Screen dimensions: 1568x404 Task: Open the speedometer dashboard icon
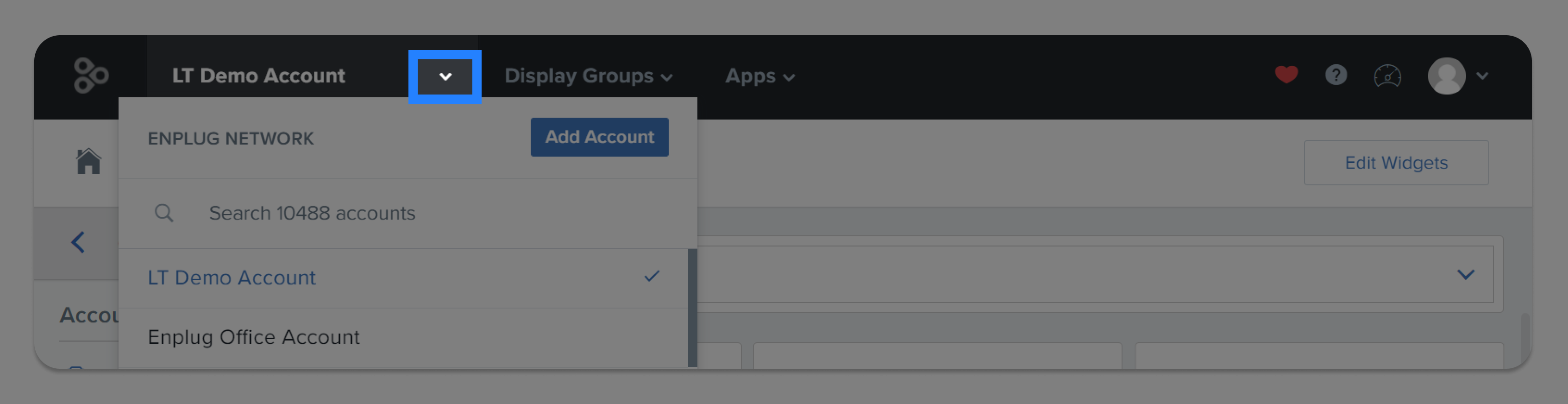[1388, 76]
